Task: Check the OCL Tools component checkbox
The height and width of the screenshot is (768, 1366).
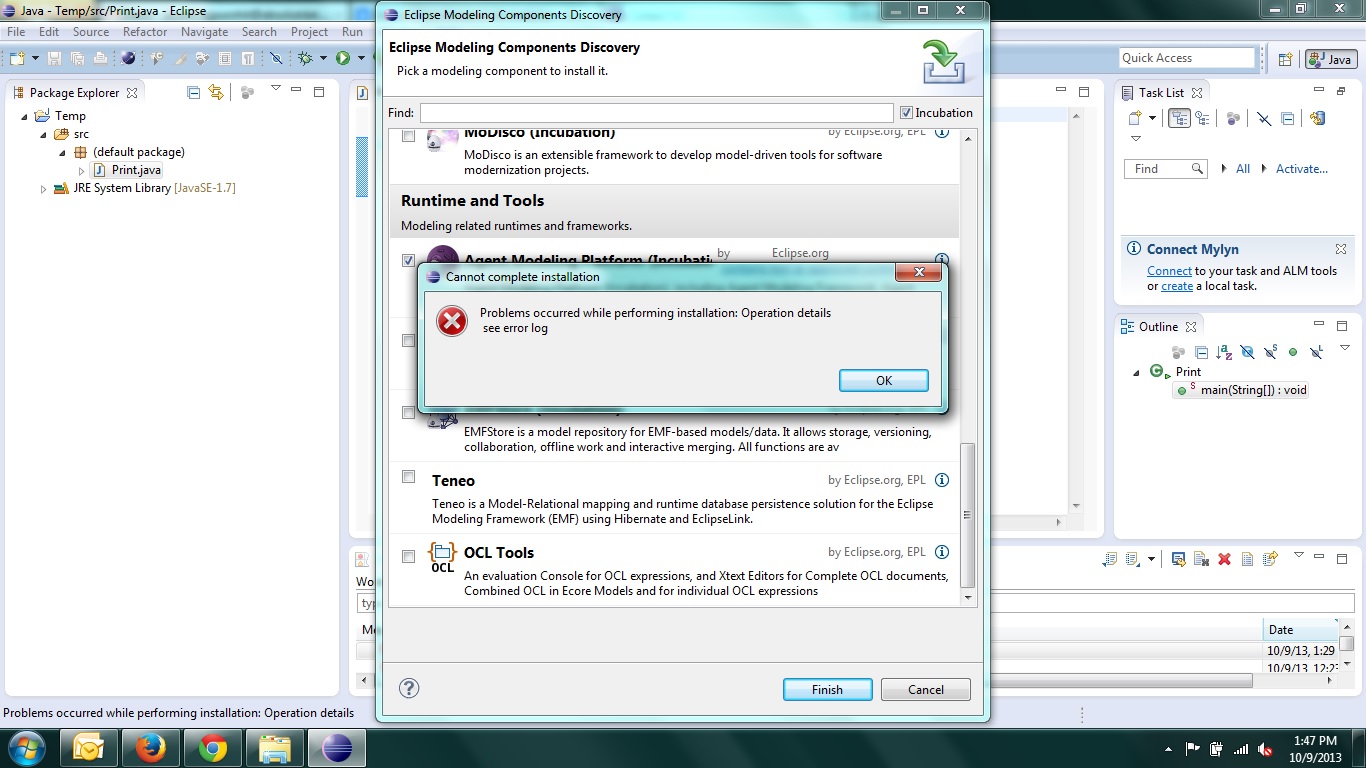Action: coord(408,557)
